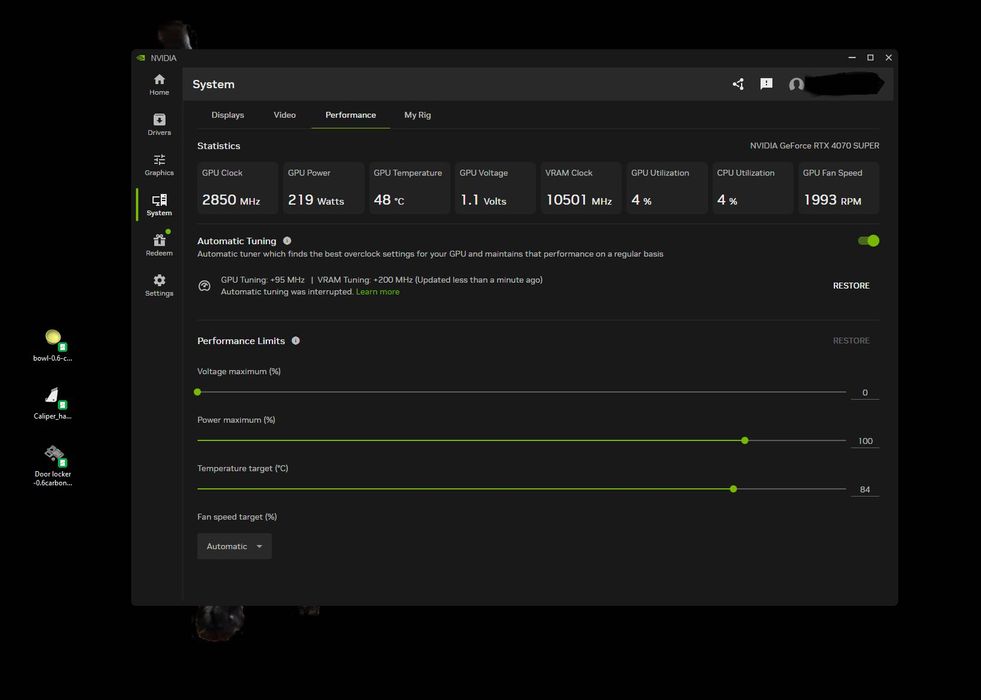Click the share icon in header
The height and width of the screenshot is (700, 981).
pyautogui.click(x=738, y=84)
